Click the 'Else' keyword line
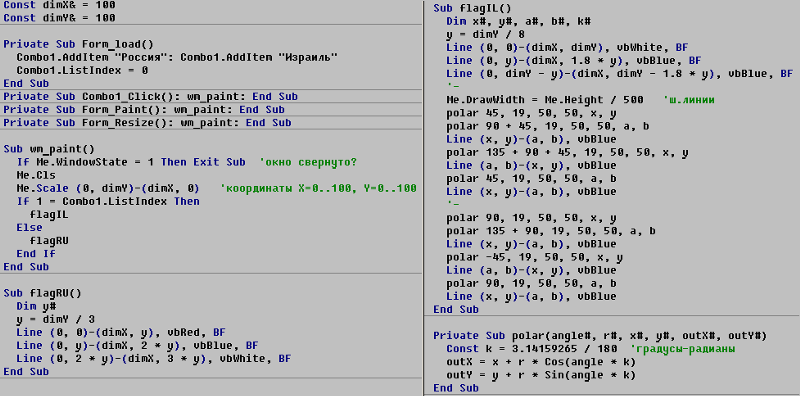800x396 pixels. click(30, 228)
